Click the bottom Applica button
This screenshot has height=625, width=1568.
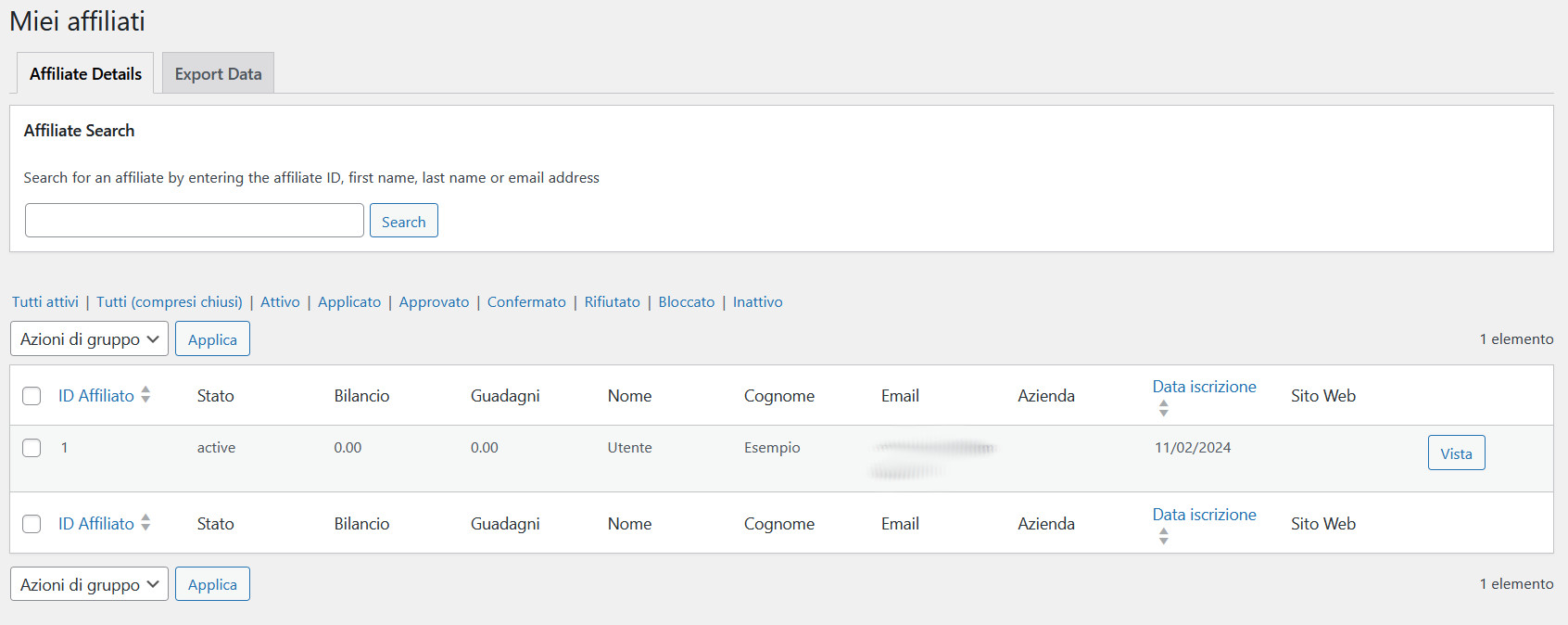coord(212,584)
